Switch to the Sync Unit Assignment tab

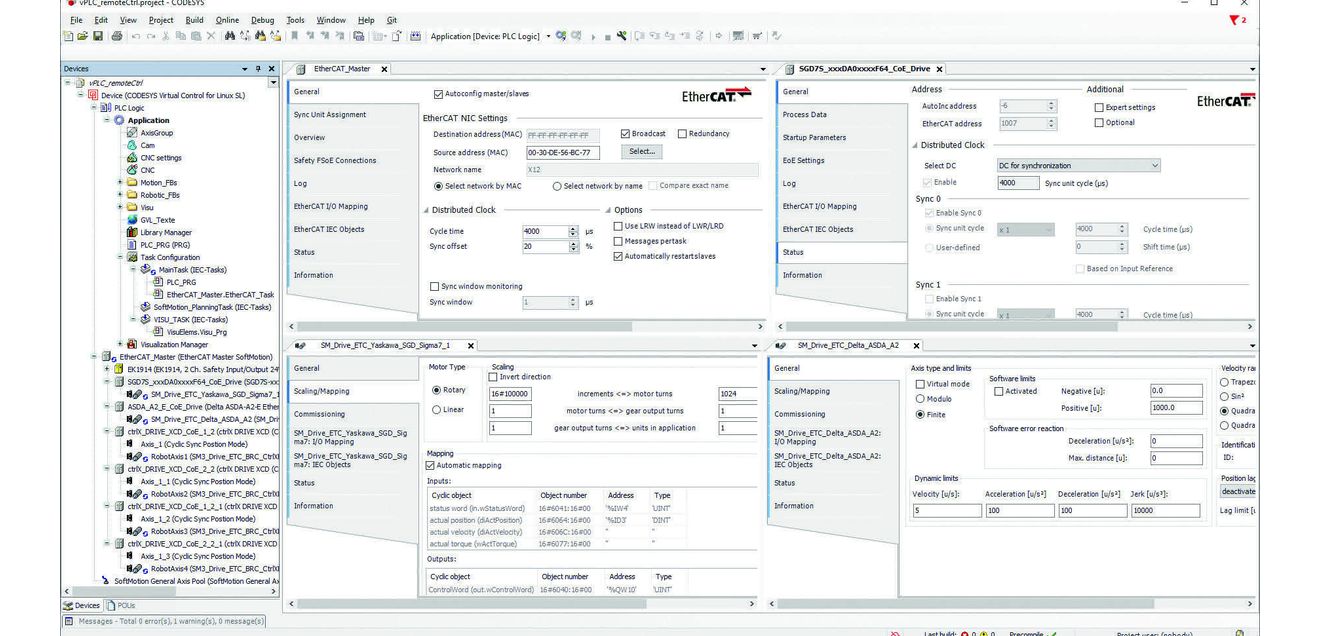point(330,115)
